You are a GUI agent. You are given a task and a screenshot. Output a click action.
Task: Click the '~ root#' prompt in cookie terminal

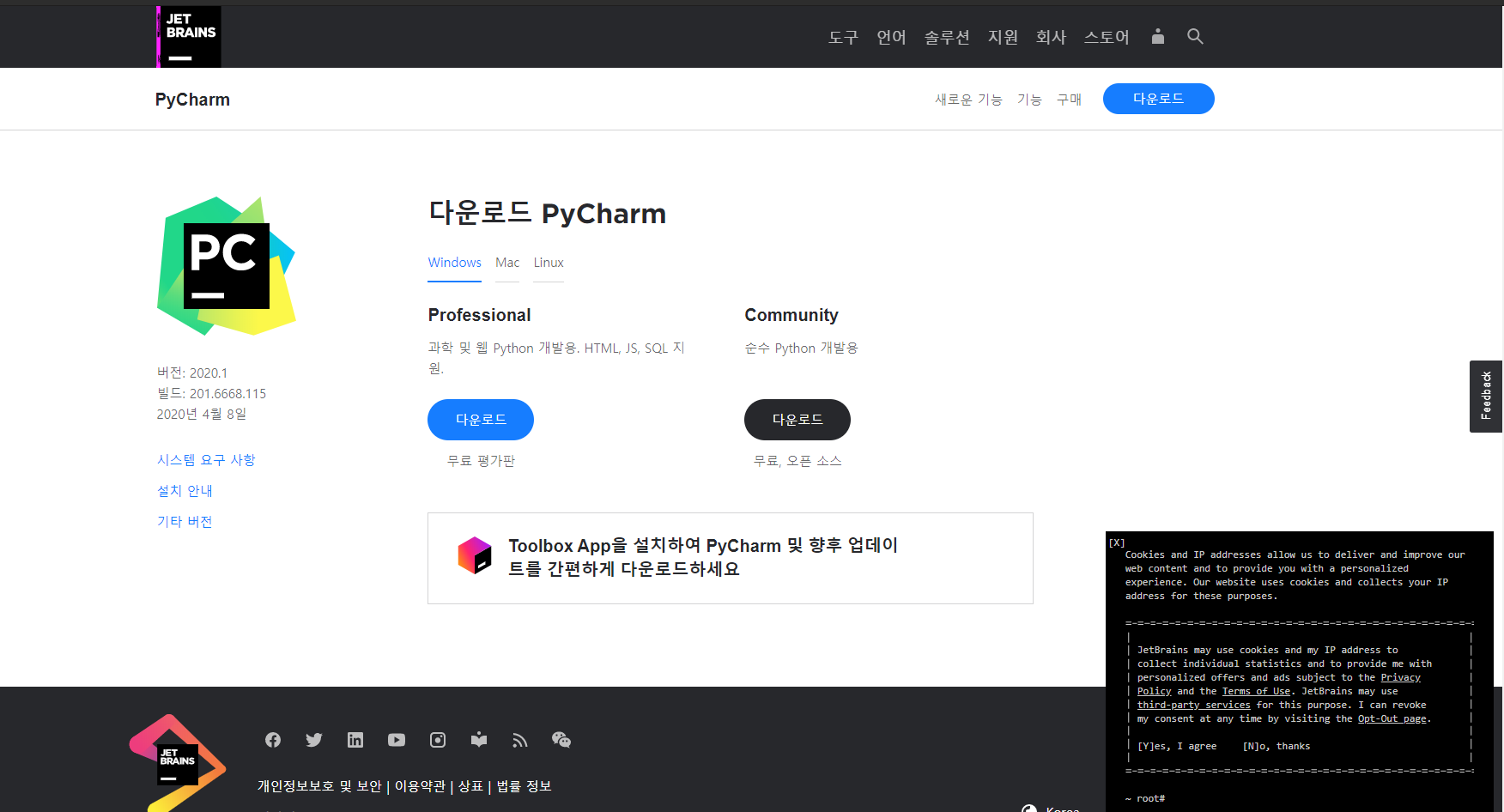pyautogui.click(x=1144, y=798)
